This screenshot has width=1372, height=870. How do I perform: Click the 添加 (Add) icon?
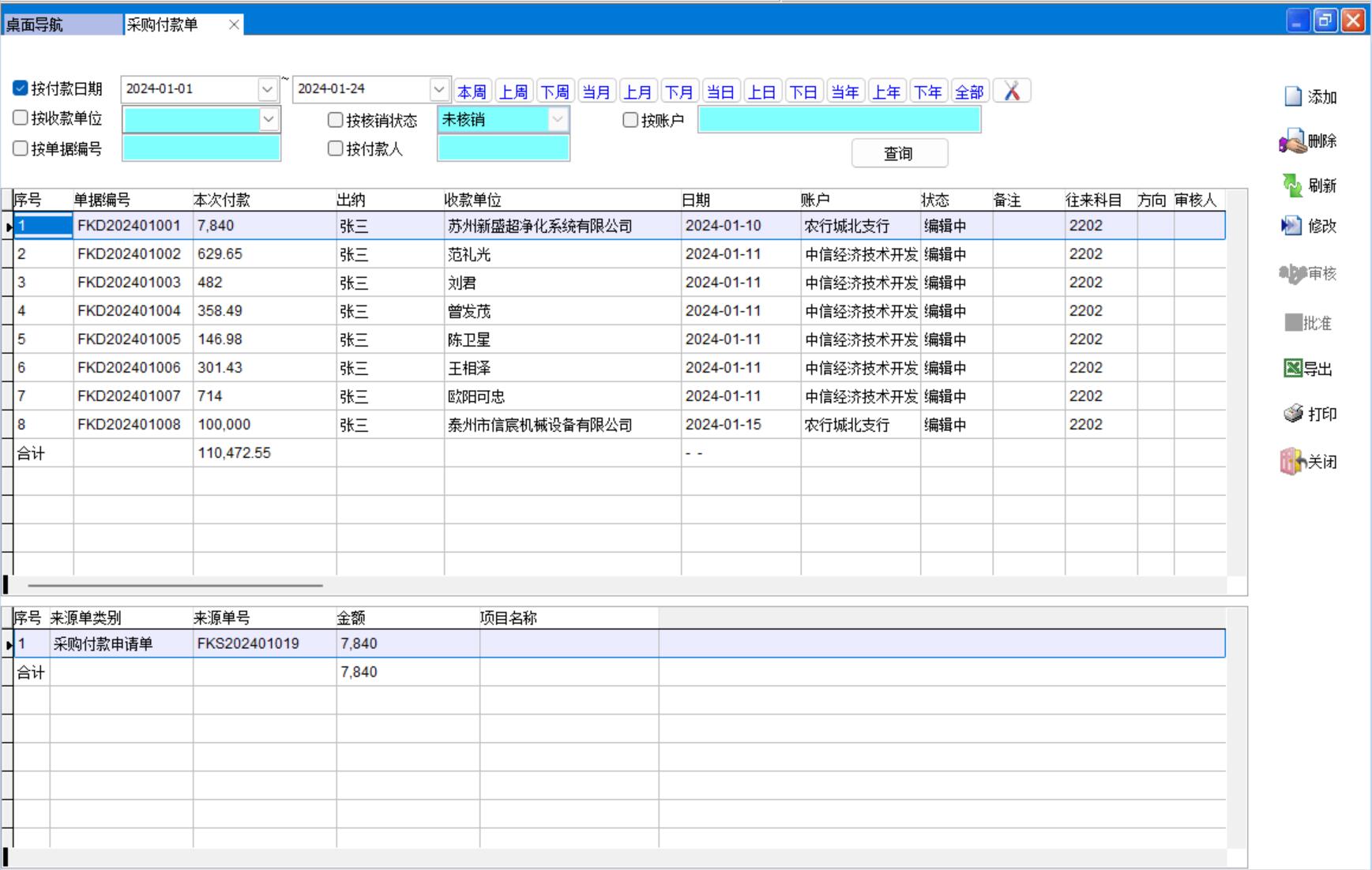[x=1293, y=97]
